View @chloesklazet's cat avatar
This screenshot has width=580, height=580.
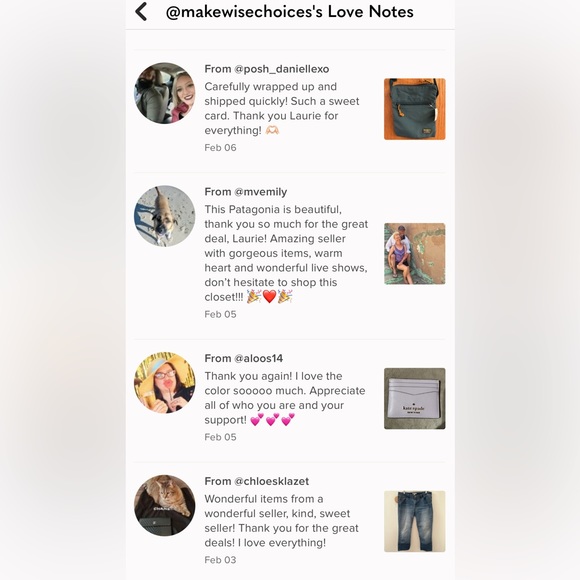tap(165, 505)
